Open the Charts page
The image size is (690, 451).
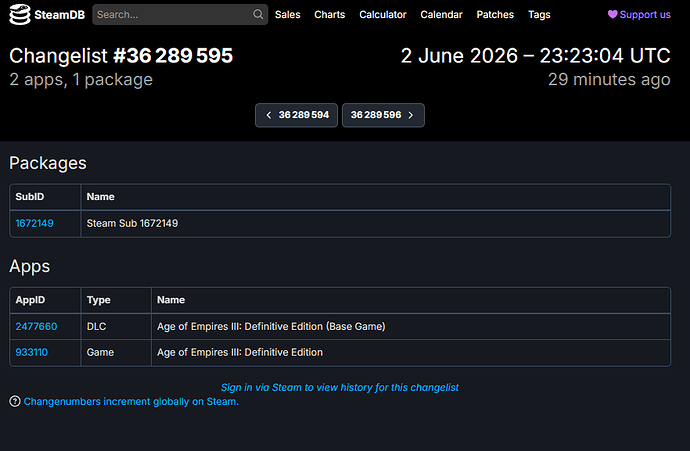pos(330,15)
